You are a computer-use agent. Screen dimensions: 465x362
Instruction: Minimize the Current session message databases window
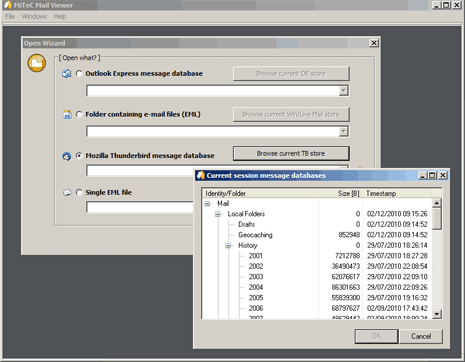(423, 175)
